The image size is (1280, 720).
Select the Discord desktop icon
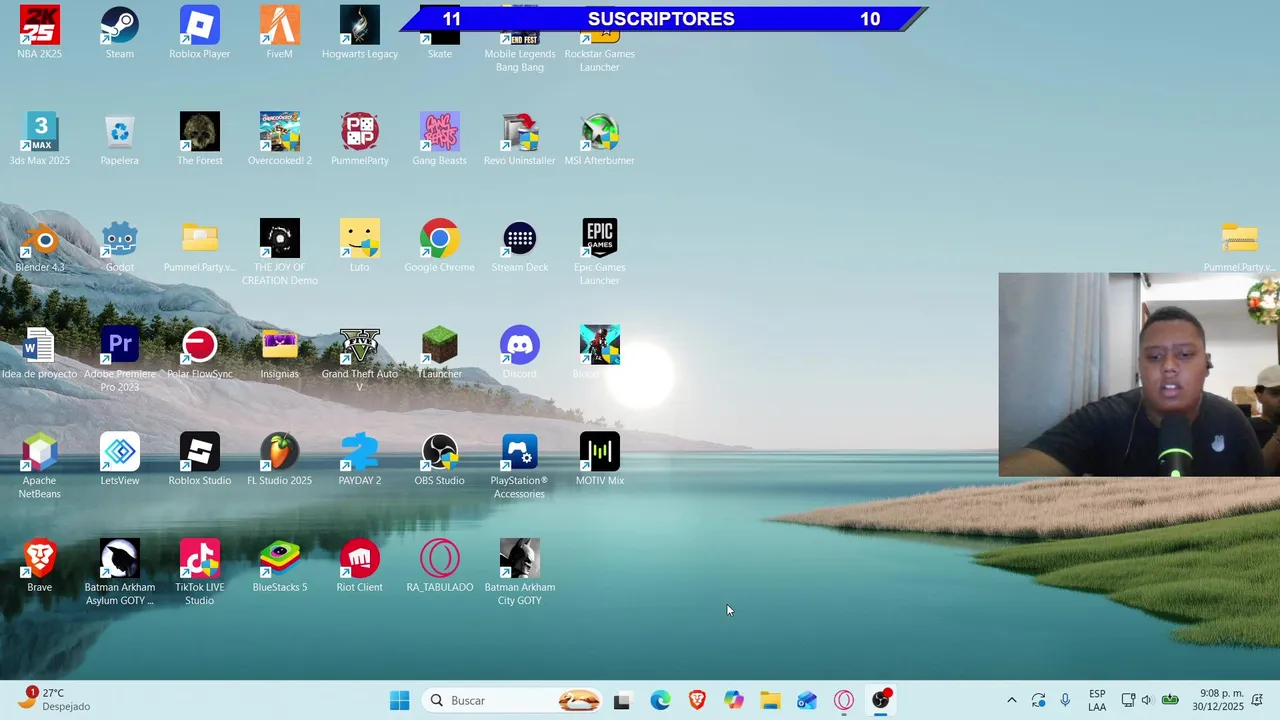click(x=520, y=346)
